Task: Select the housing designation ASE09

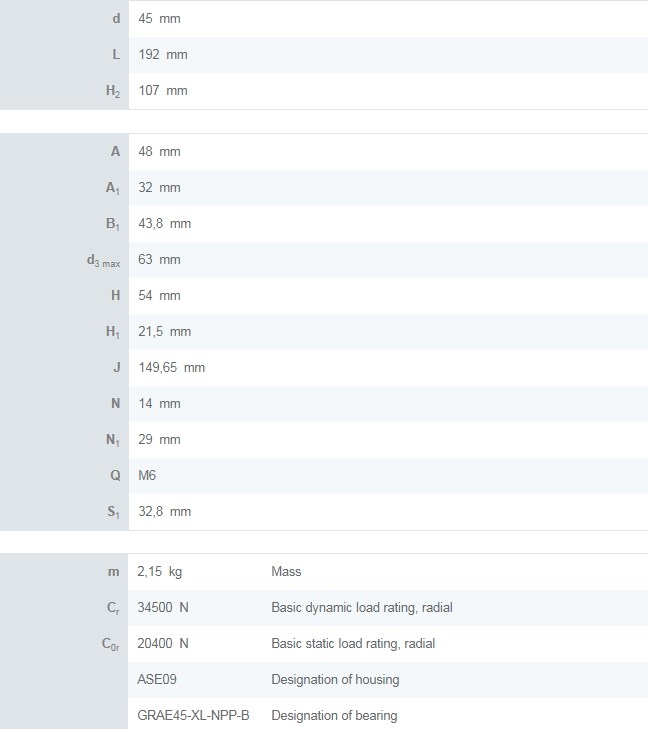Action: tap(157, 680)
